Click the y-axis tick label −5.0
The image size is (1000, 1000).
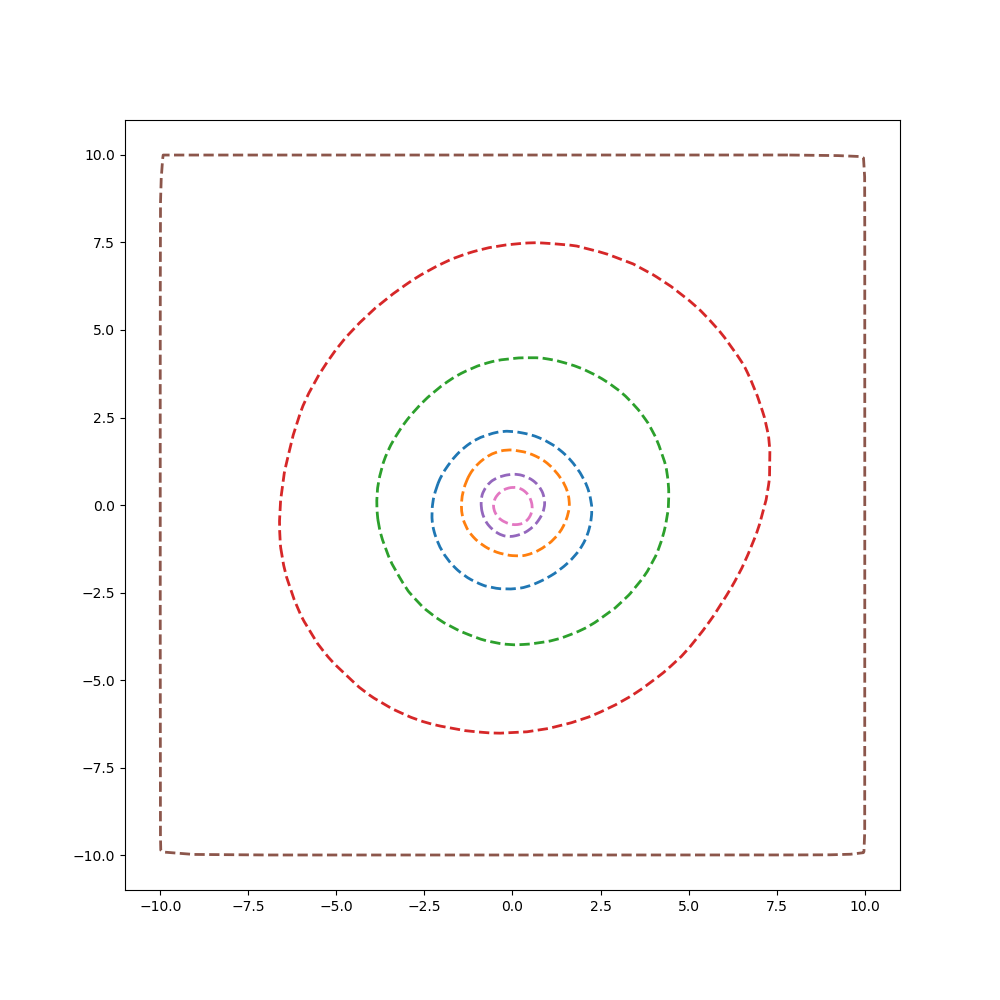coord(99,681)
